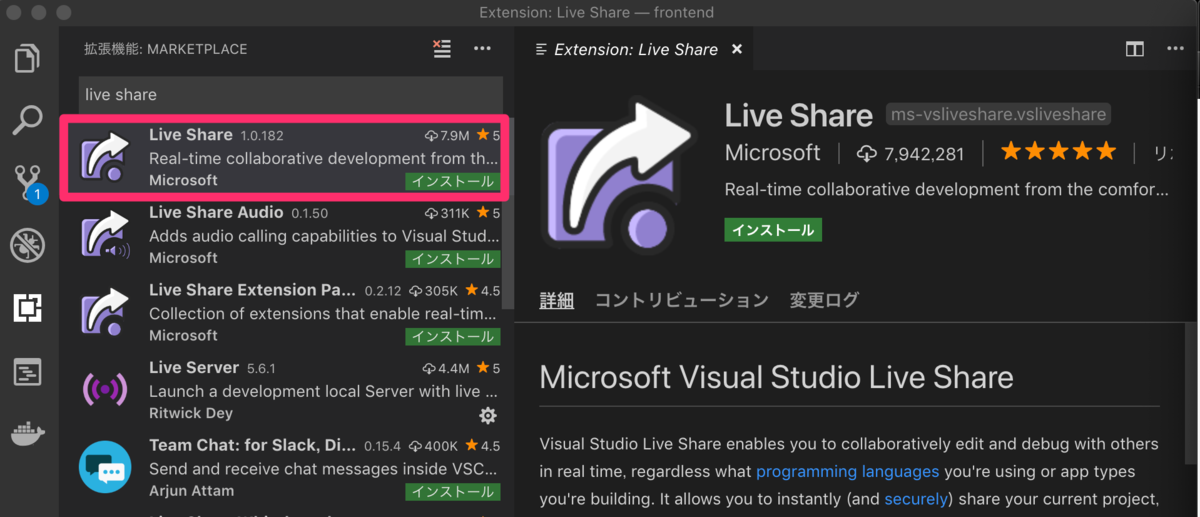The height and width of the screenshot is (517, 1200).
Task: Open the Debug view
Action: [x=28, y=246]
